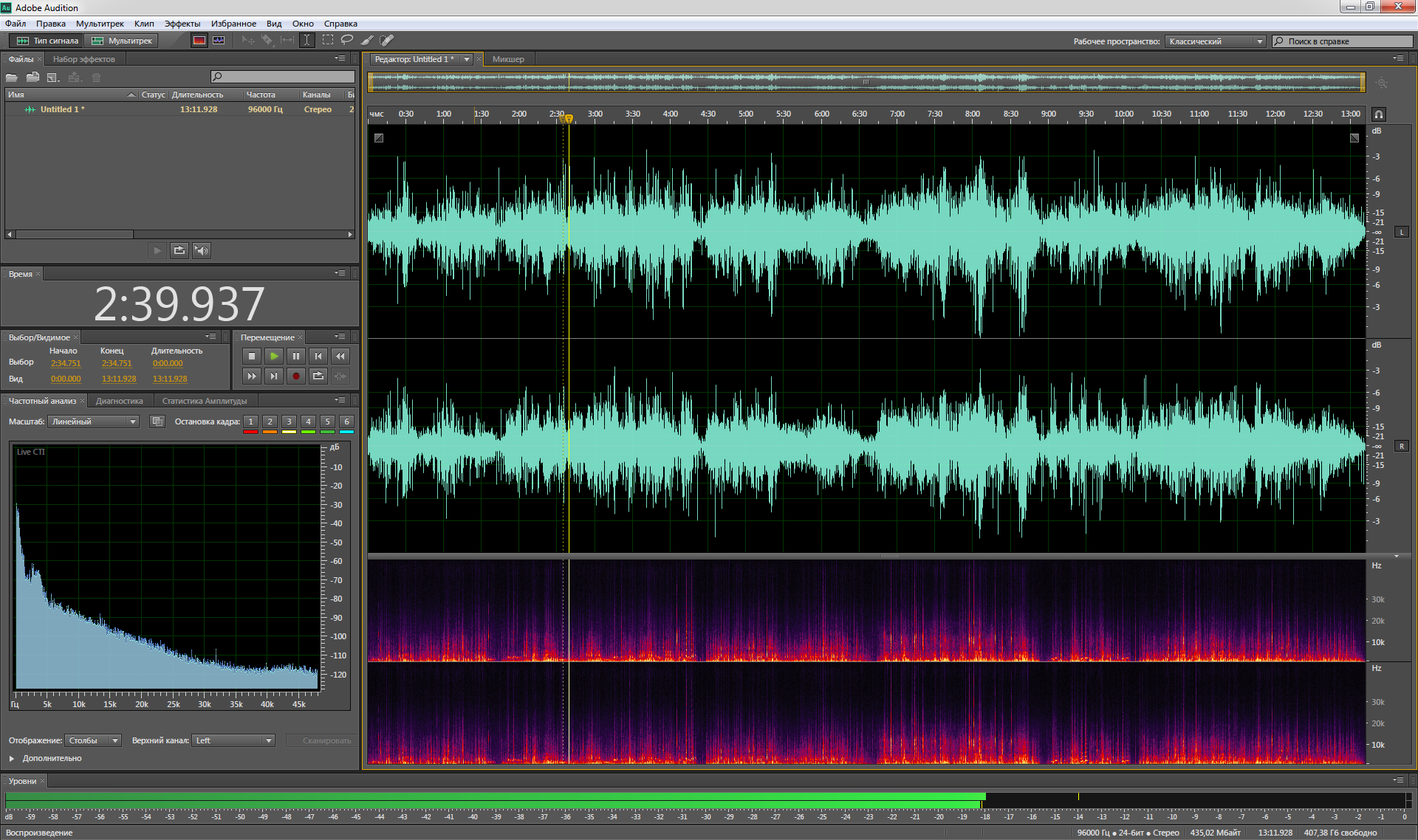Image resolution: width=1418 pixels, height=840 pixels.
Task: Select the Paintbrush selection tool
Action: (366, 41)
